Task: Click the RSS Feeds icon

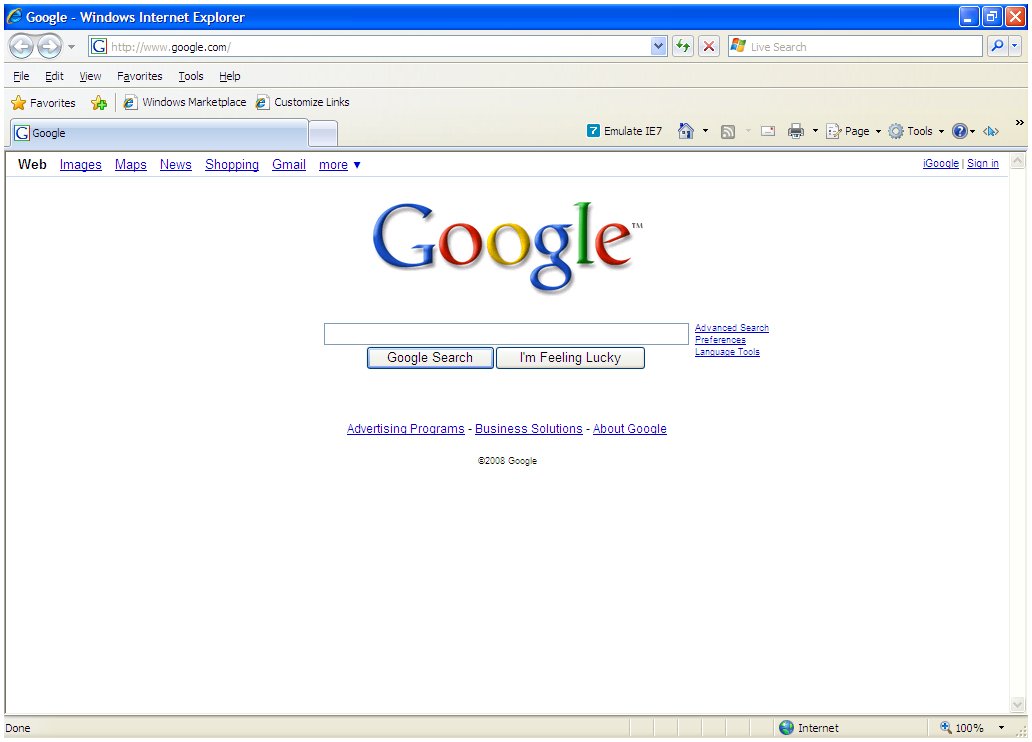Action: point(728,132)
